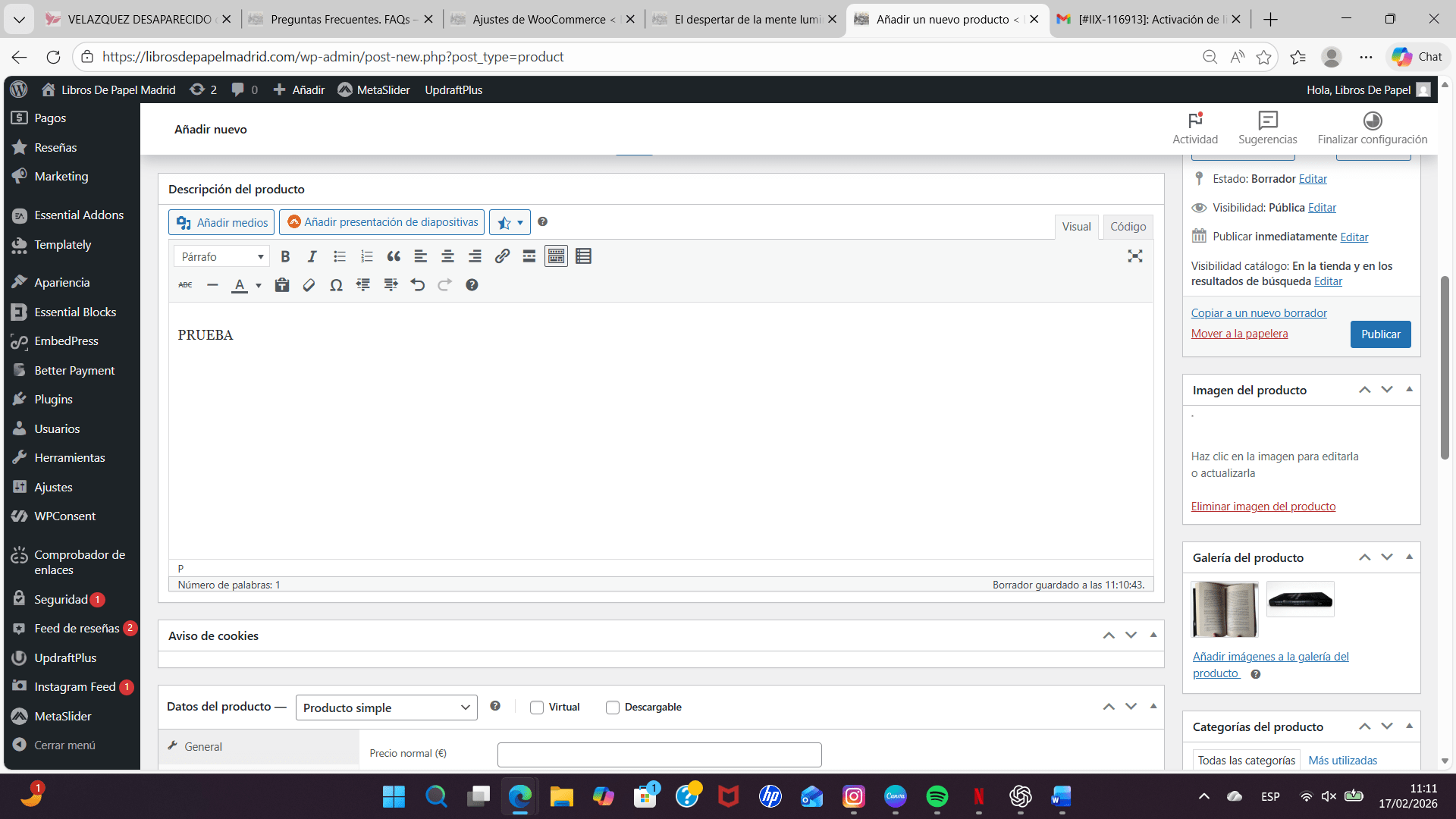Enable distraction-free fullscreen editor icon
The width and height of the screenshot is (1456, 819).
(1134, 256)
